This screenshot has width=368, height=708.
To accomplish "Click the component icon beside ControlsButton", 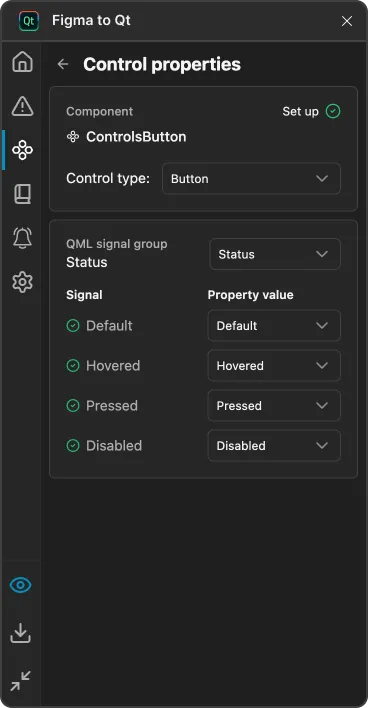I will [73, 137].
